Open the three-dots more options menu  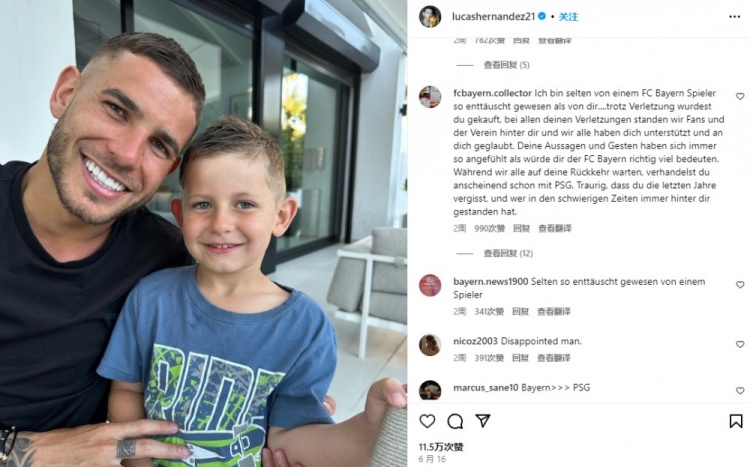(735, 17)
